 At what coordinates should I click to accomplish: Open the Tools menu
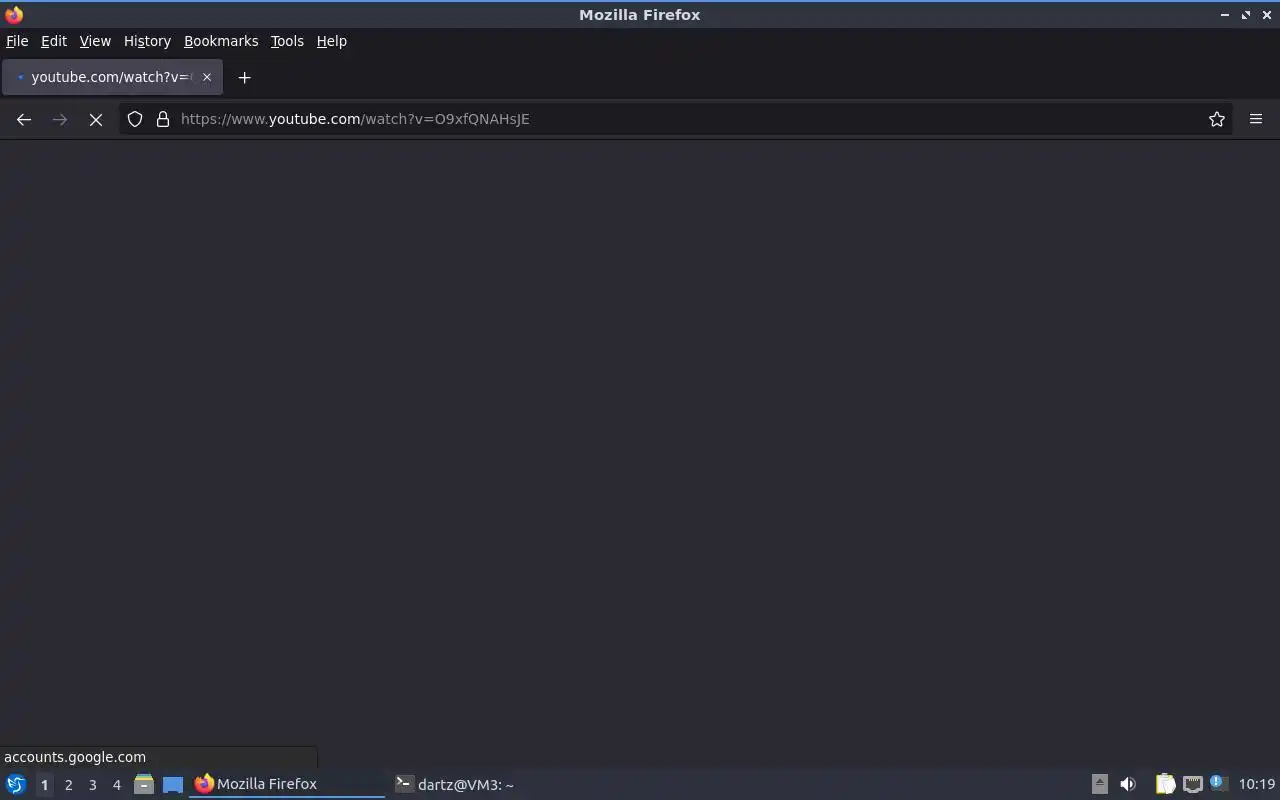287,41
